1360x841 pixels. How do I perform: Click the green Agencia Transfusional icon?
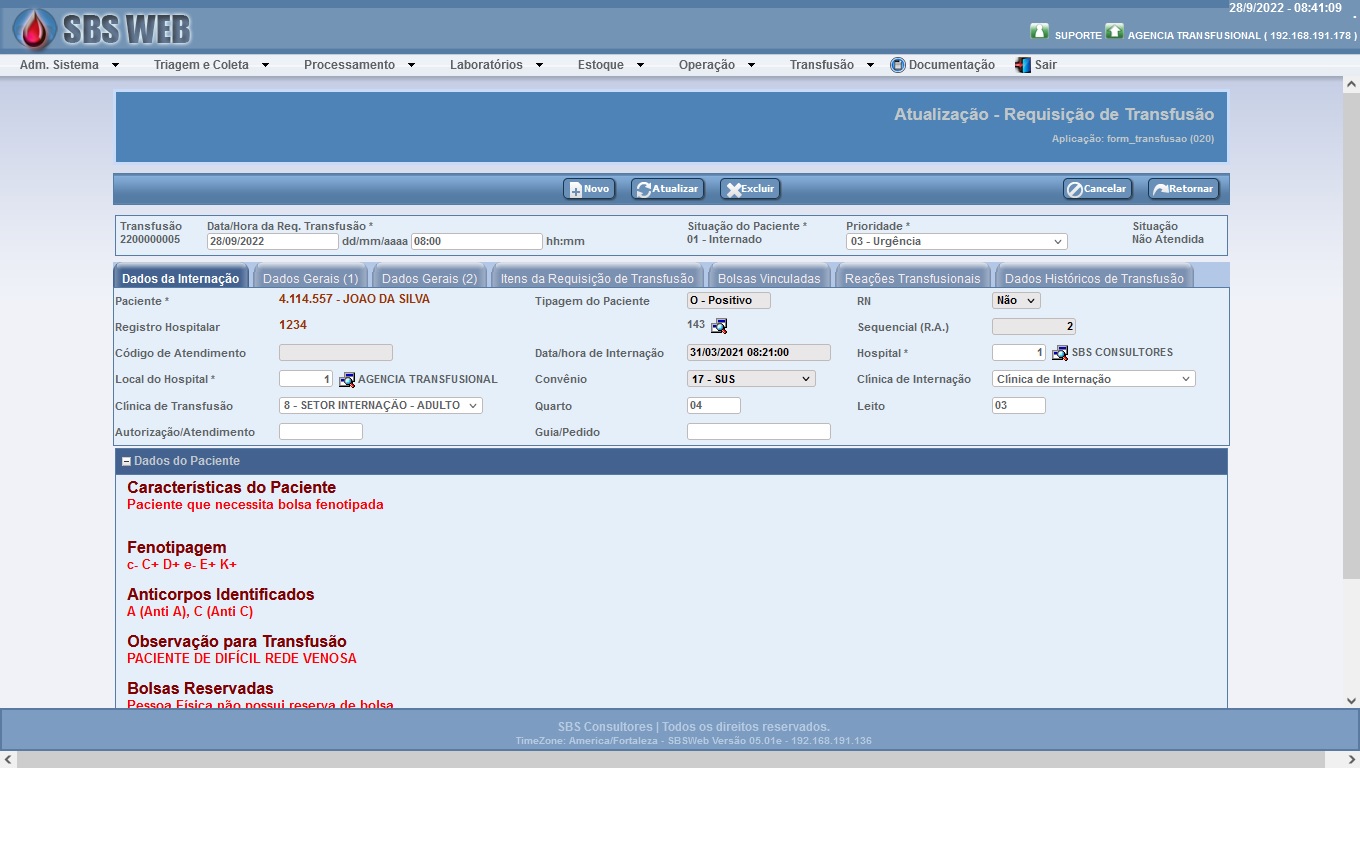click(x=1114, y=32)
